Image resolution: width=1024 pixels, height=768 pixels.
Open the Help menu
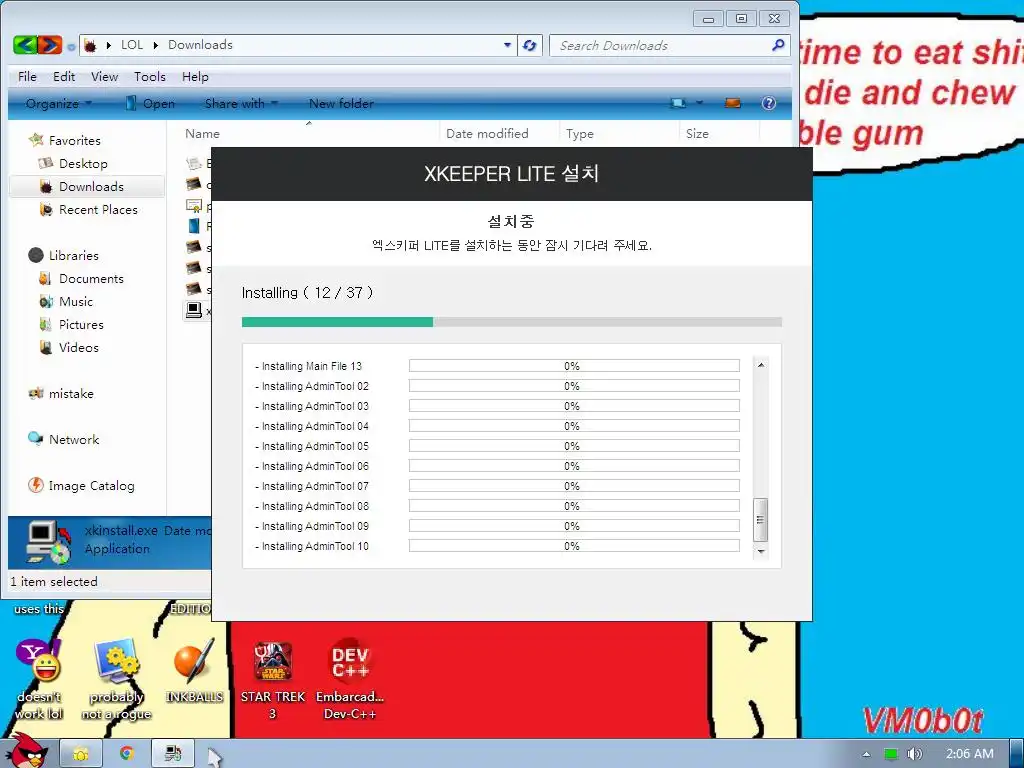click(x=195, y=76)
